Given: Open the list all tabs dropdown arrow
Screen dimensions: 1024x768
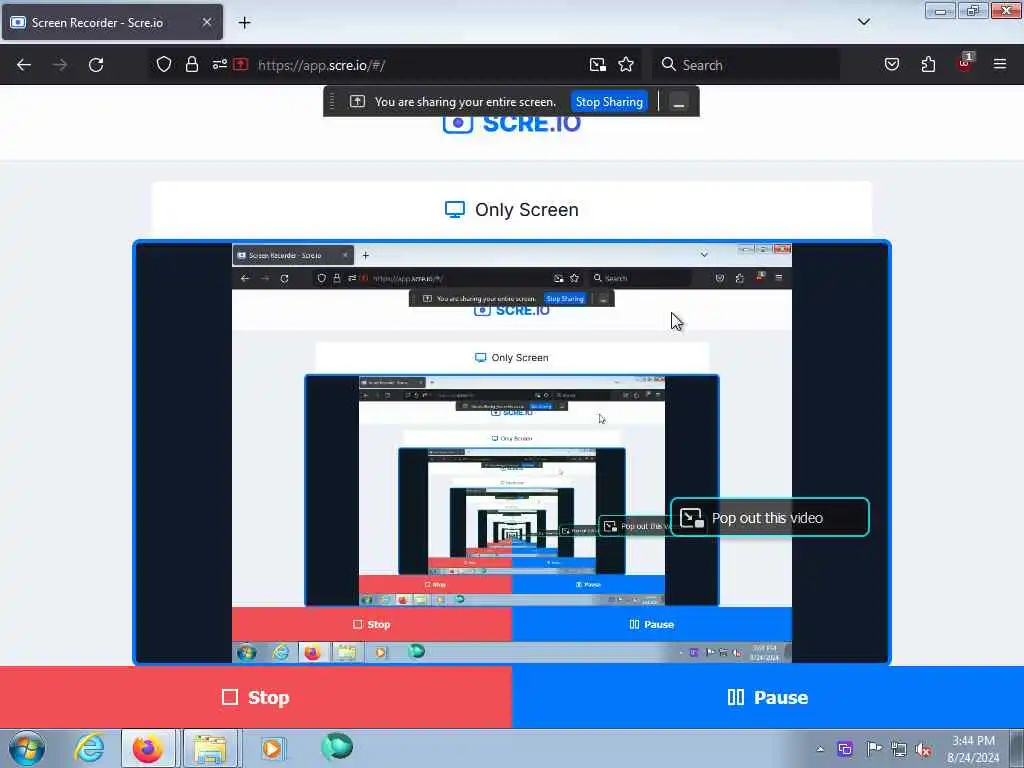Looking at the screenshot, I should pos(864,22).
